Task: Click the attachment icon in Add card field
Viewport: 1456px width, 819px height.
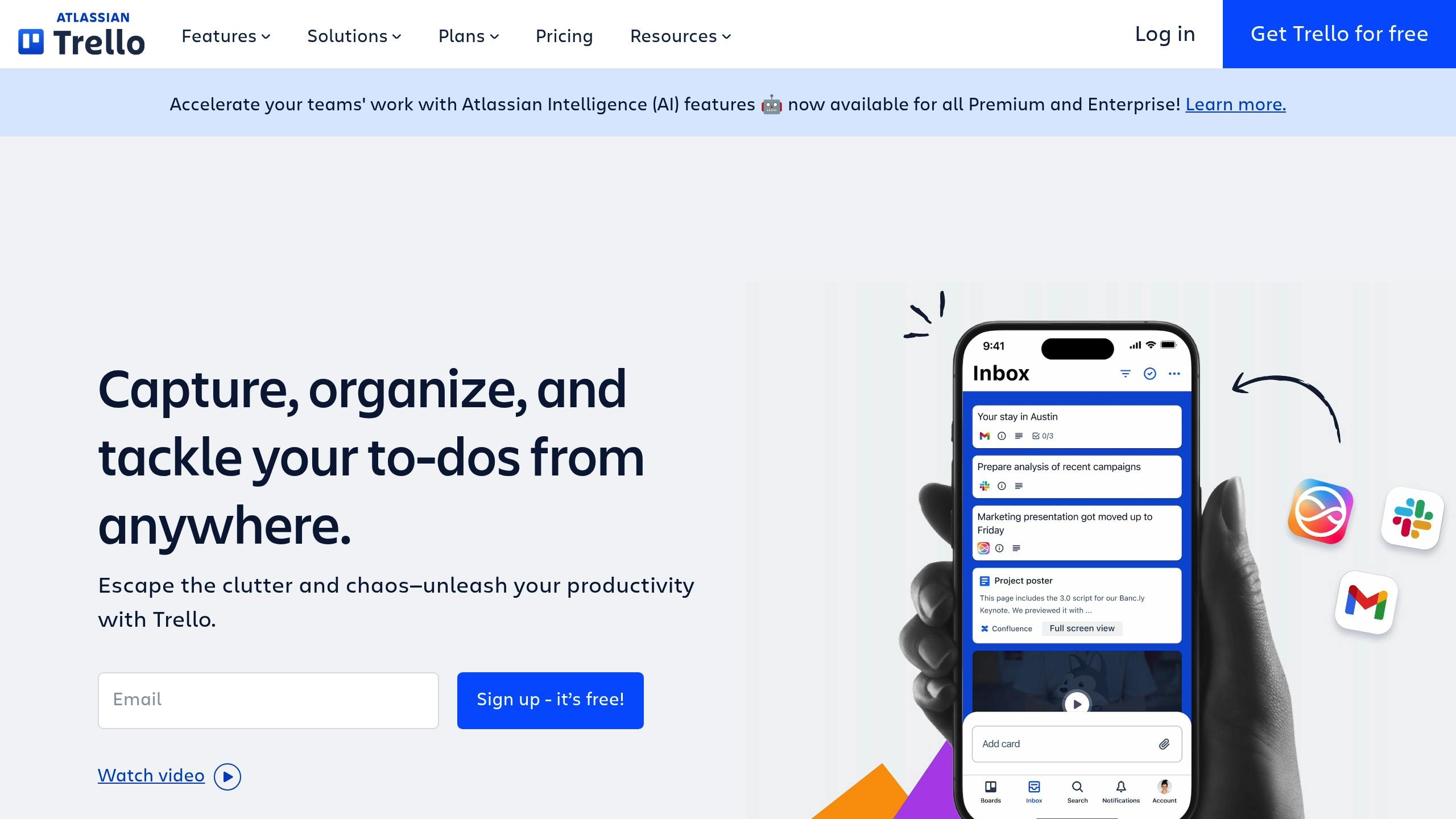Action: (x=1164, y=744)
